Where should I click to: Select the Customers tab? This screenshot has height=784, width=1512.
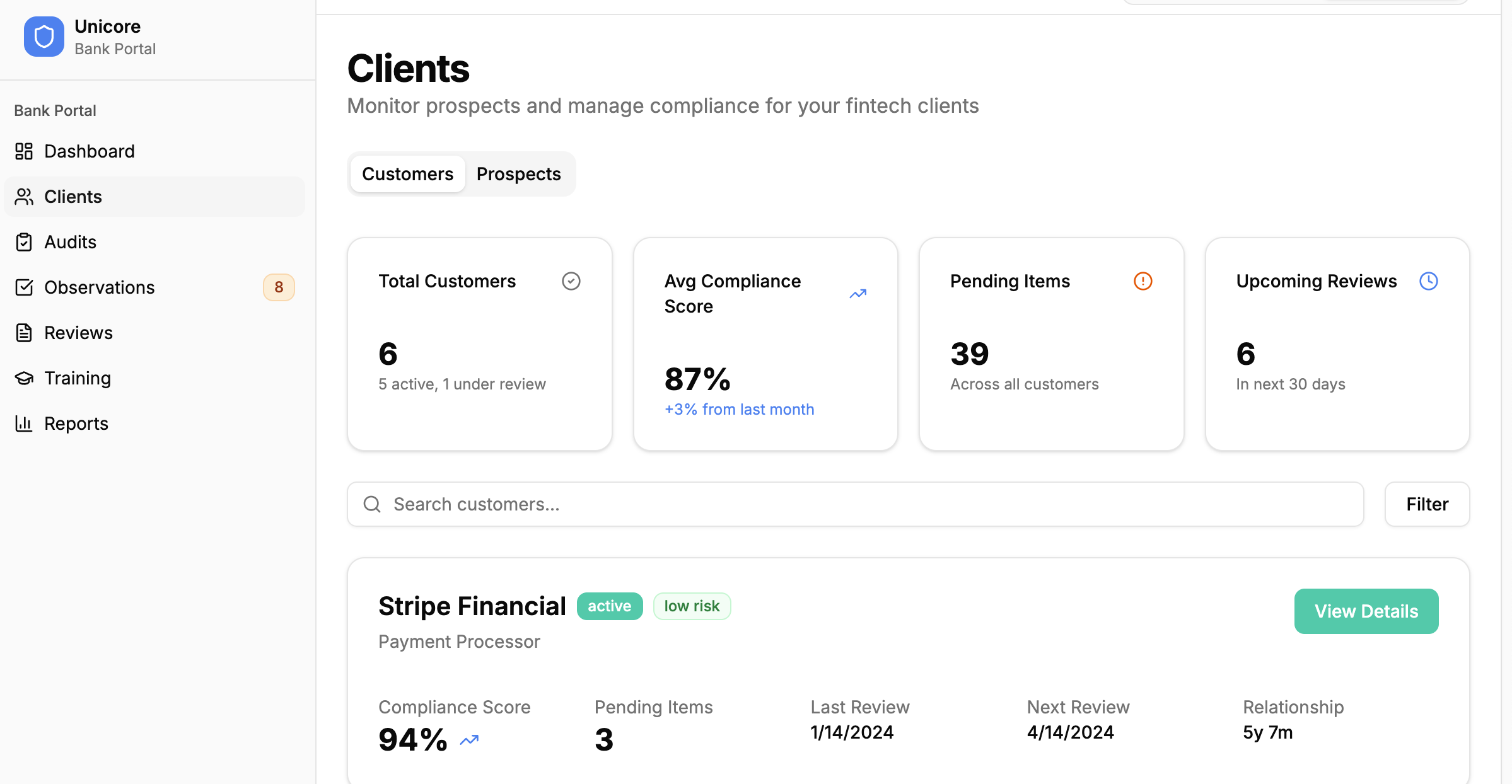pyautogui.click(x=407, y=174)
